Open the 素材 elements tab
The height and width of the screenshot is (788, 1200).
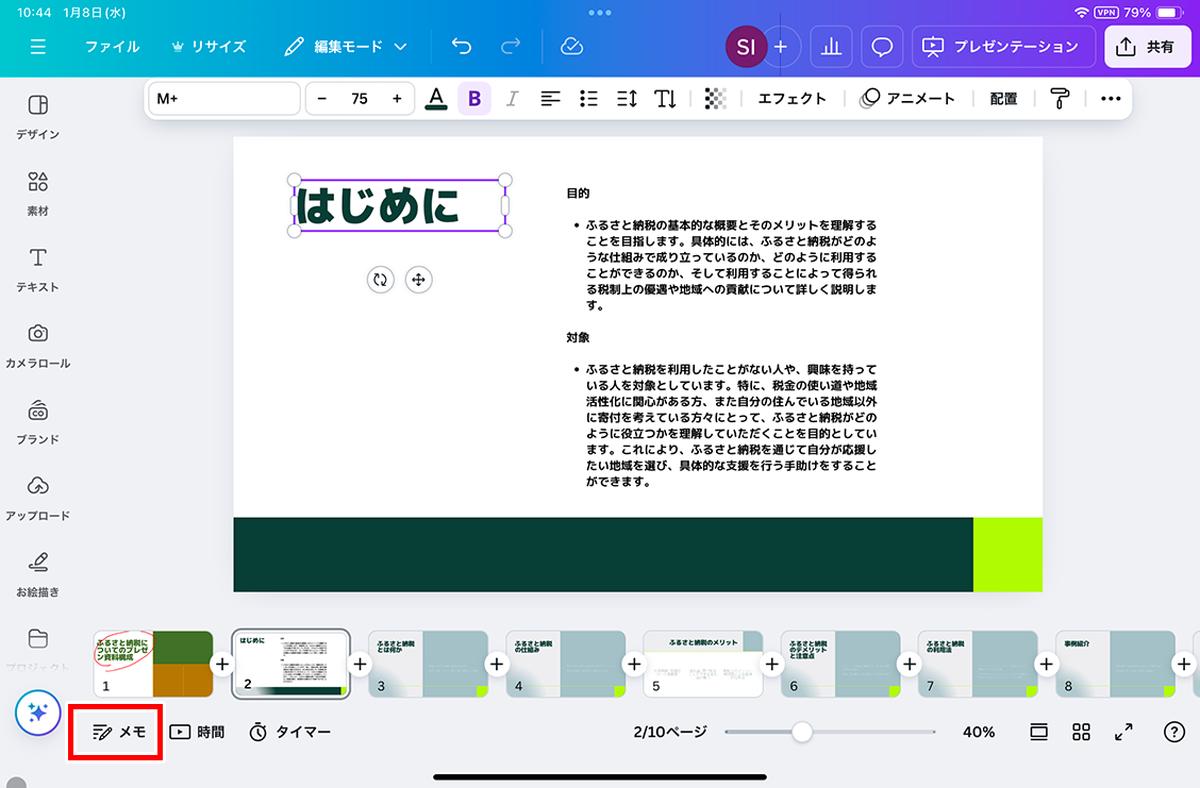[x=38, y=193]
